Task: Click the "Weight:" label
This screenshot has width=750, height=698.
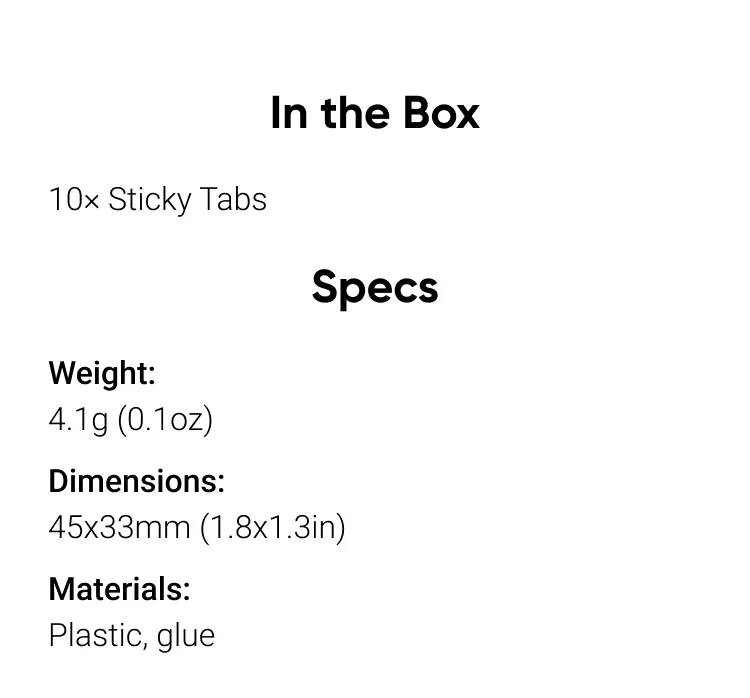Action: (102, 373)
